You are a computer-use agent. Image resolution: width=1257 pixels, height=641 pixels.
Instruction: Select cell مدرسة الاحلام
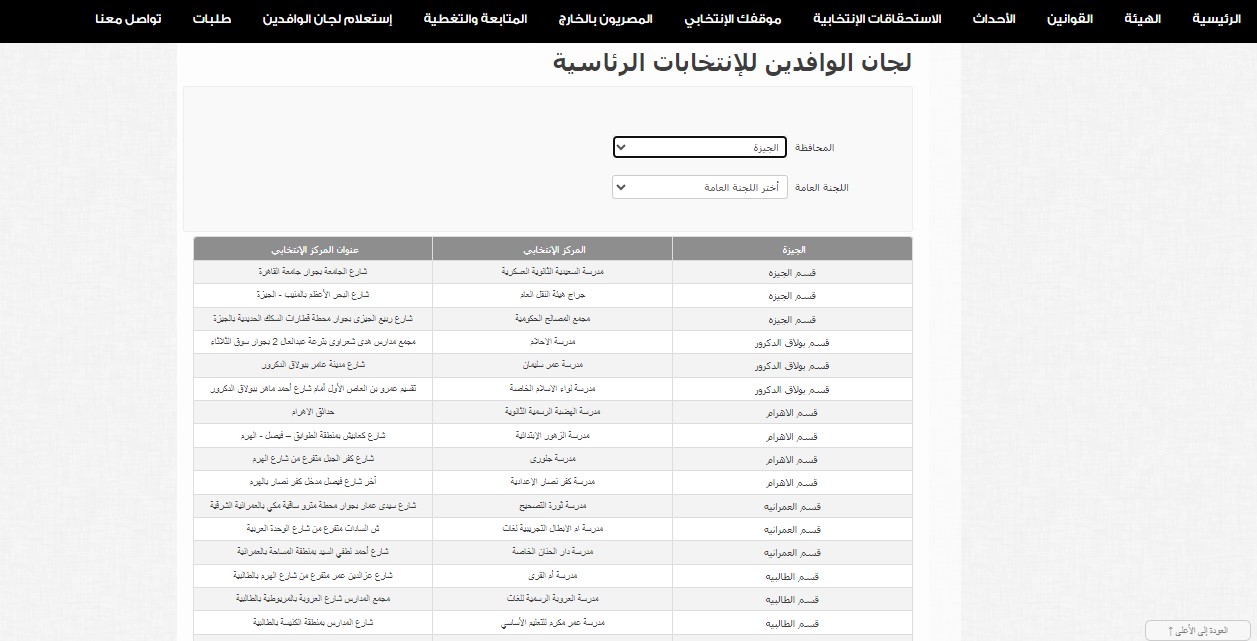click(553, 342)
